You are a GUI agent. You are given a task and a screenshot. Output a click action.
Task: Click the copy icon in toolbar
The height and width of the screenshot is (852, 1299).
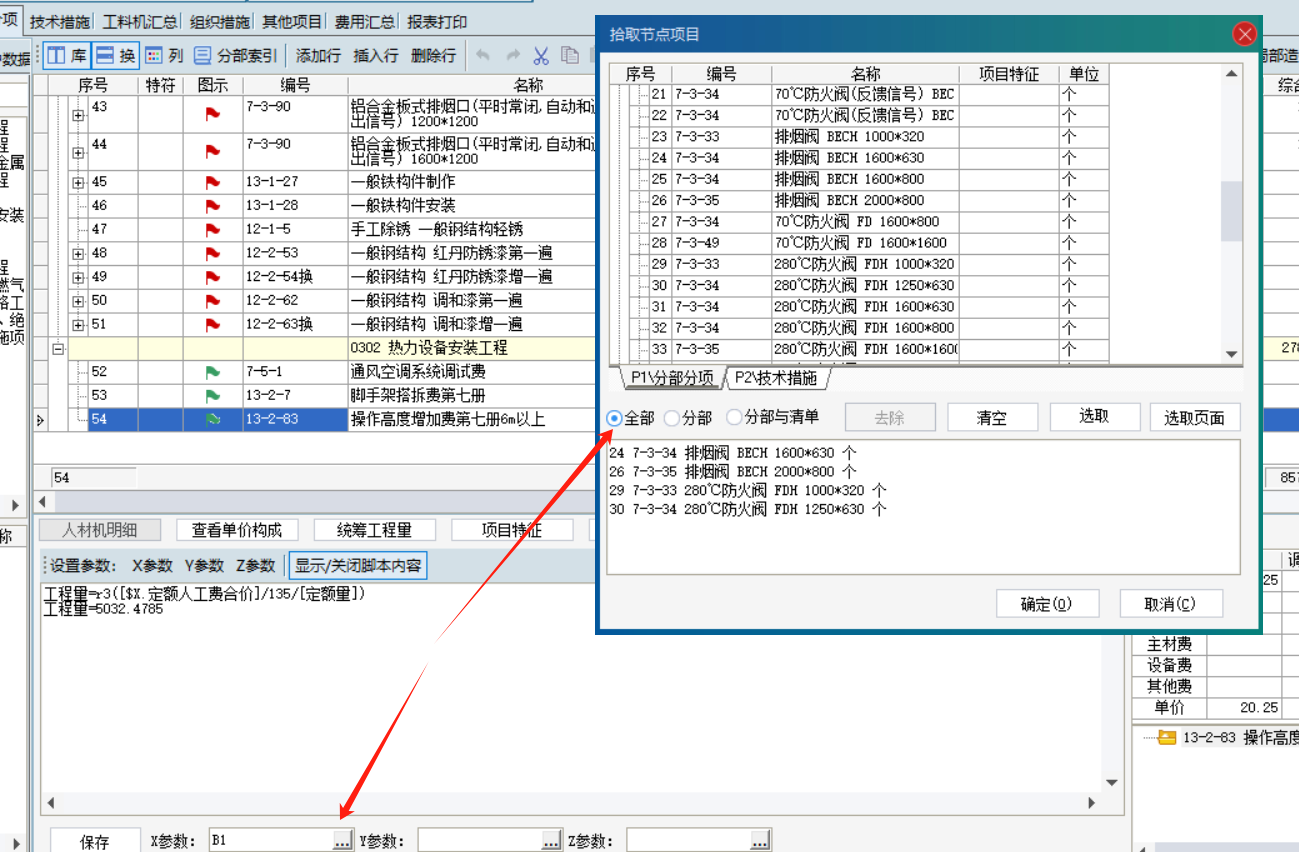(570, 56)
